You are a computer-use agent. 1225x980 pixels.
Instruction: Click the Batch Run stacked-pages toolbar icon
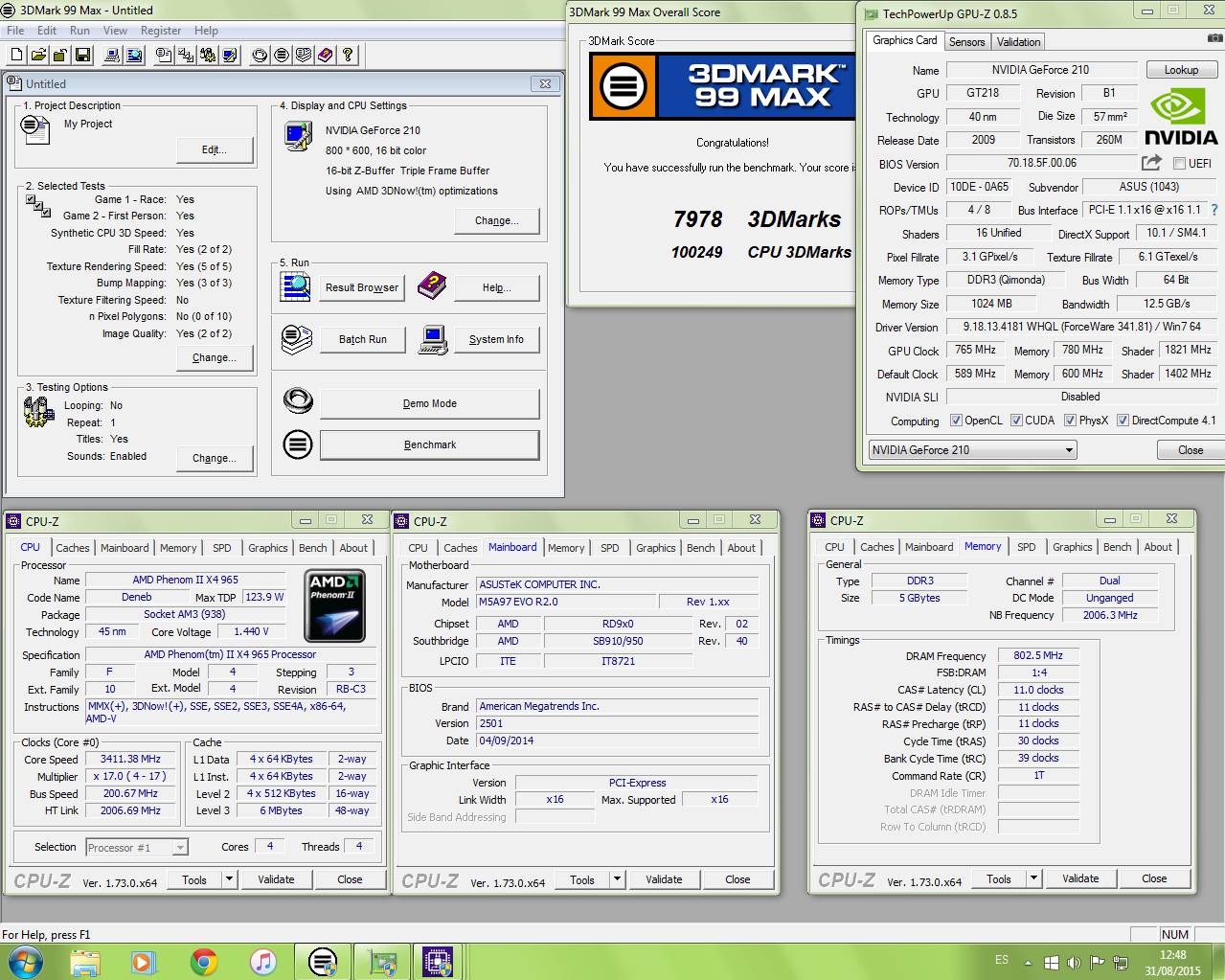304,56
